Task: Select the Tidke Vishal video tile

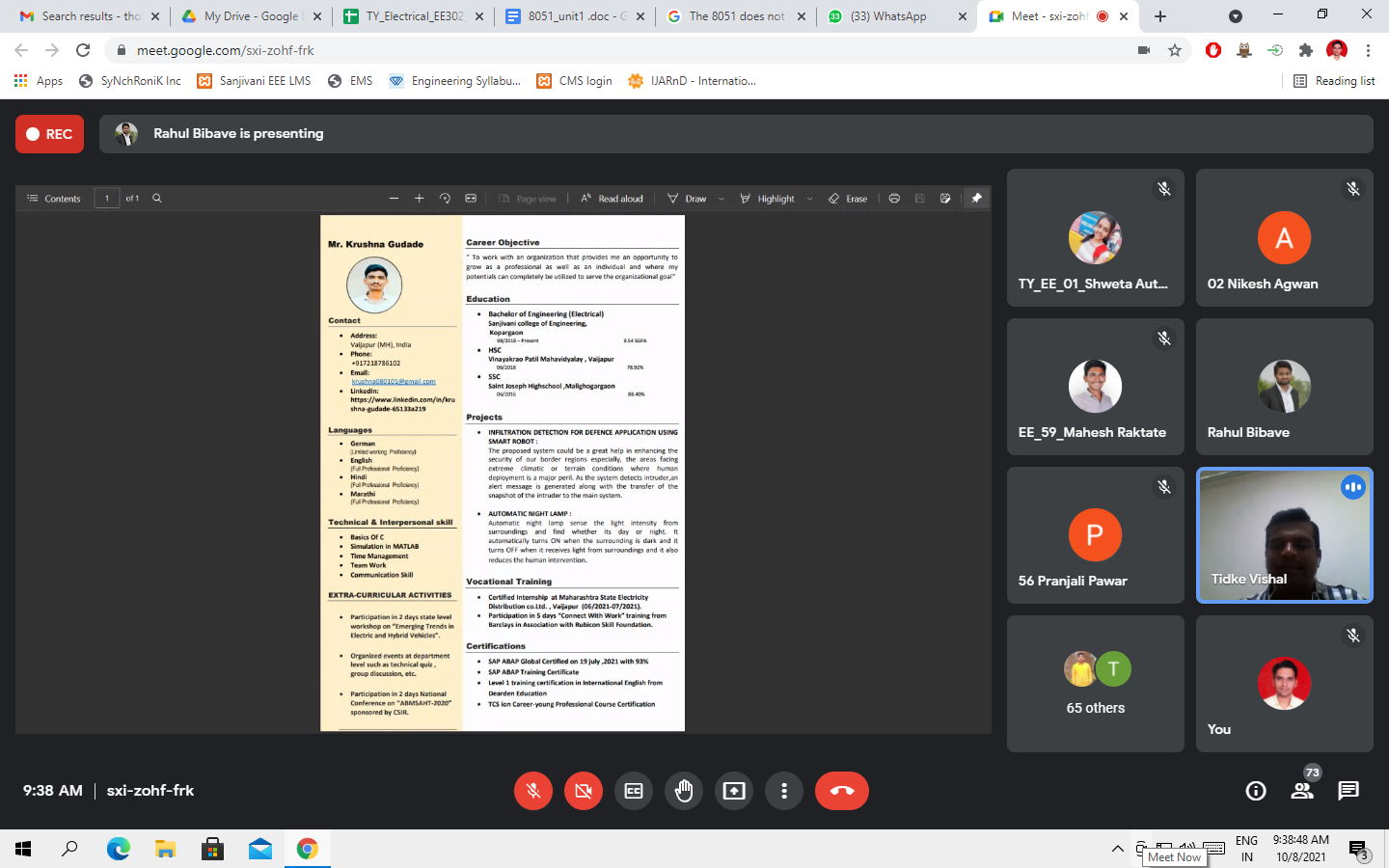Action: pos(1284,535)
